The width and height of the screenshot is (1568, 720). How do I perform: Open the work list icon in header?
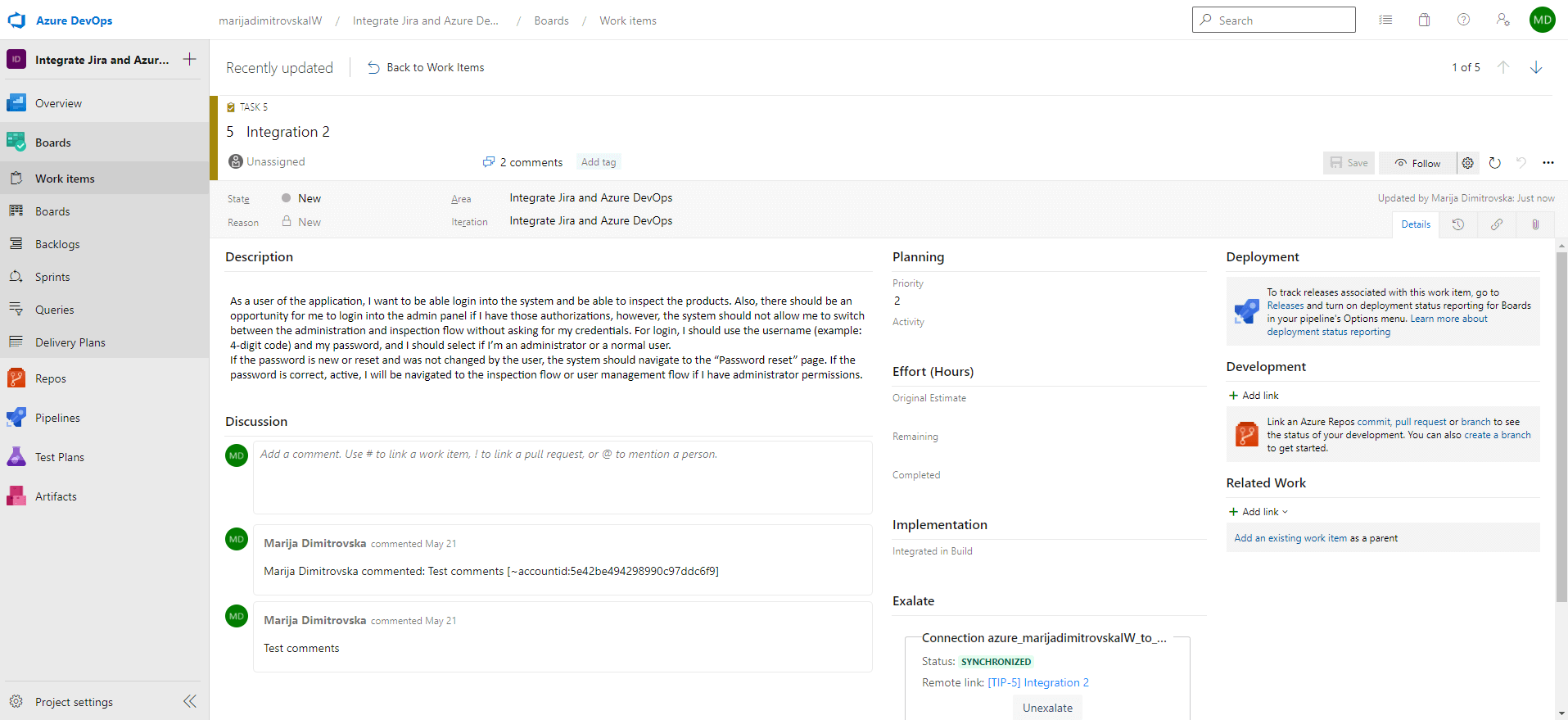pos(1385,20)
